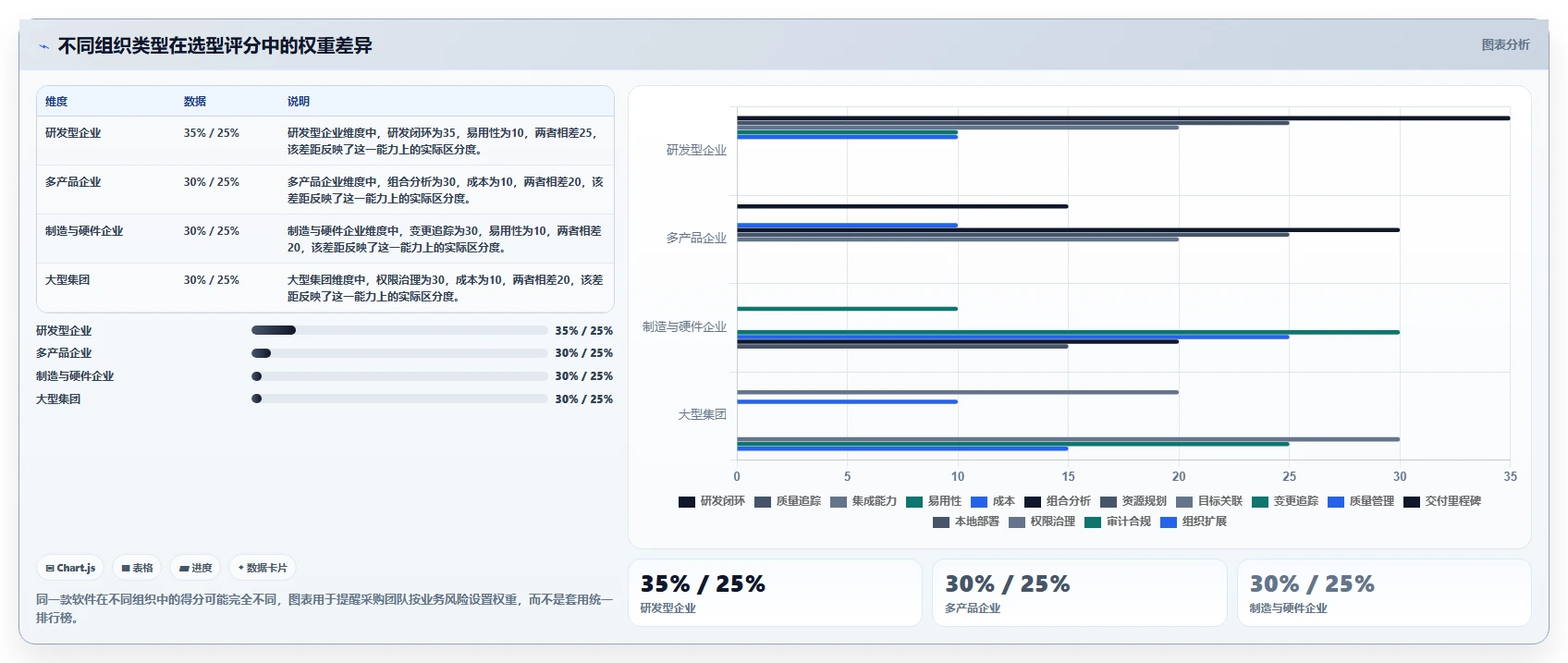Click the card title 不同组织类型在选型评分中的权重差异
The width and height of the screenshot is (1568, 663).
[214, 46]
